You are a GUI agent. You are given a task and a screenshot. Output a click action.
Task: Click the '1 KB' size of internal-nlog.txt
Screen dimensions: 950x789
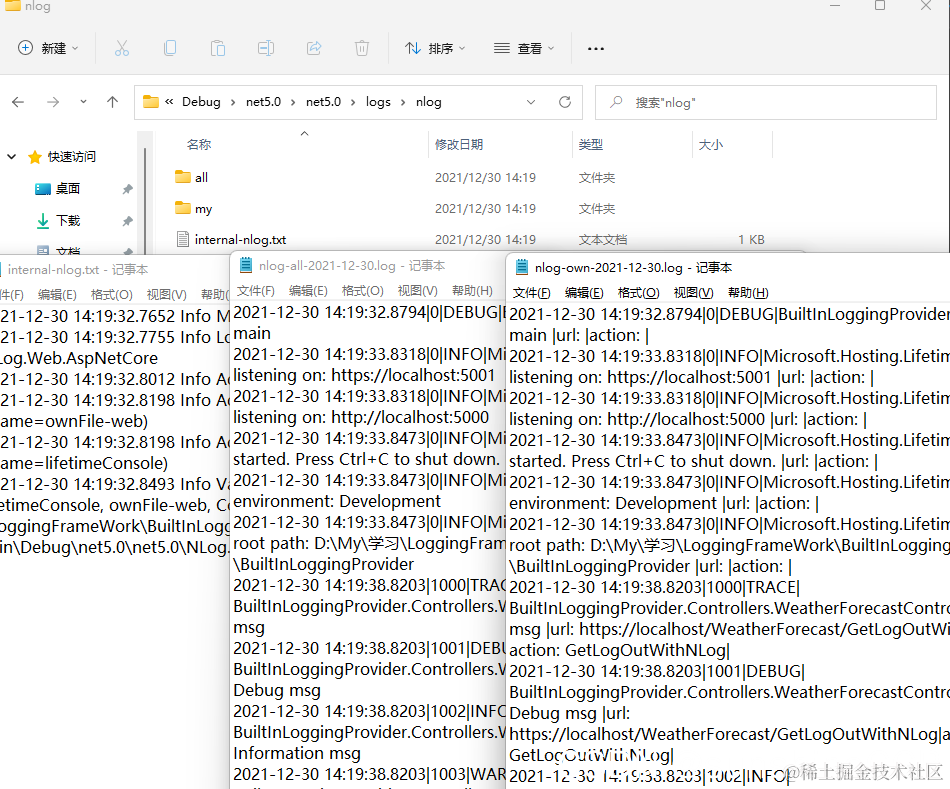(751, 239)
